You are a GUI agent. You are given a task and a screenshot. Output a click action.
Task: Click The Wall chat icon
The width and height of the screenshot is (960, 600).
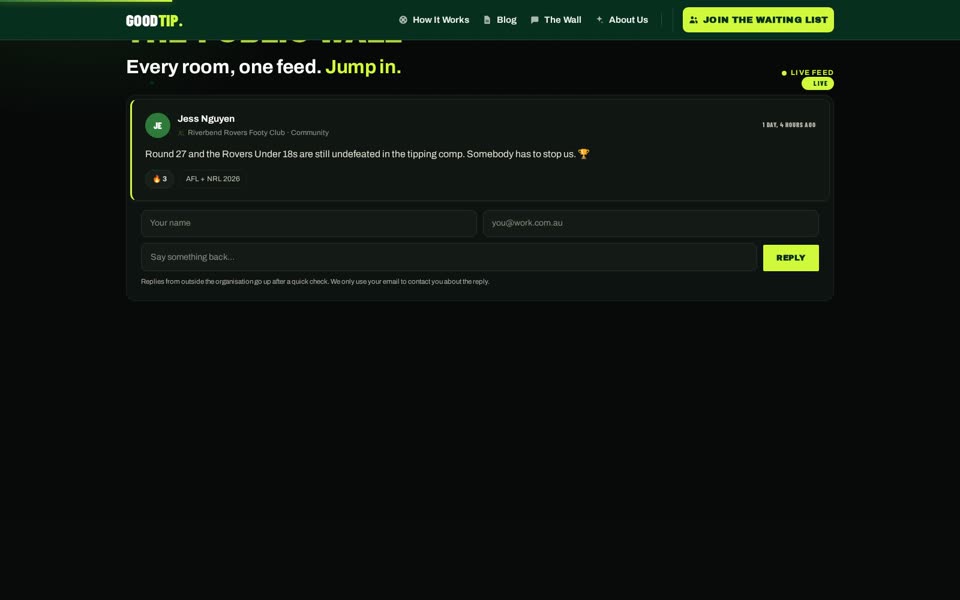click(x=534, y=20)
